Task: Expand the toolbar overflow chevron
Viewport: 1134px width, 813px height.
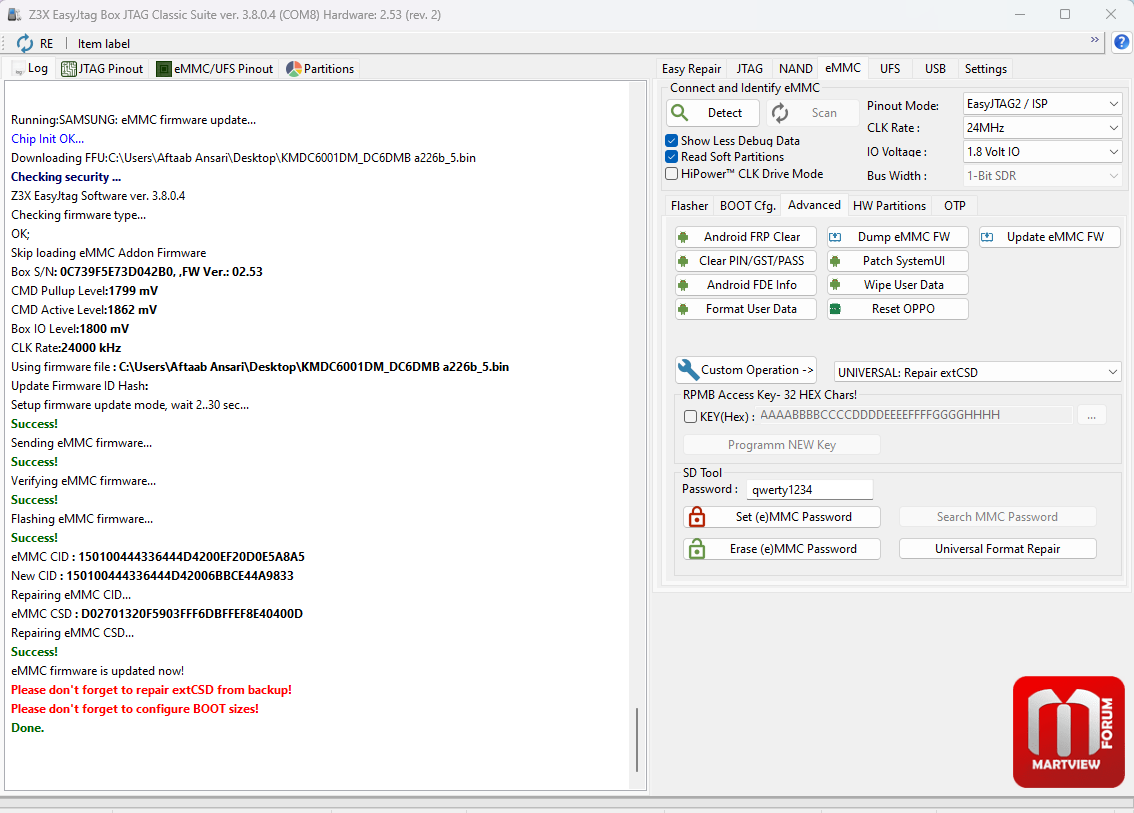Action: [1094, 40]
